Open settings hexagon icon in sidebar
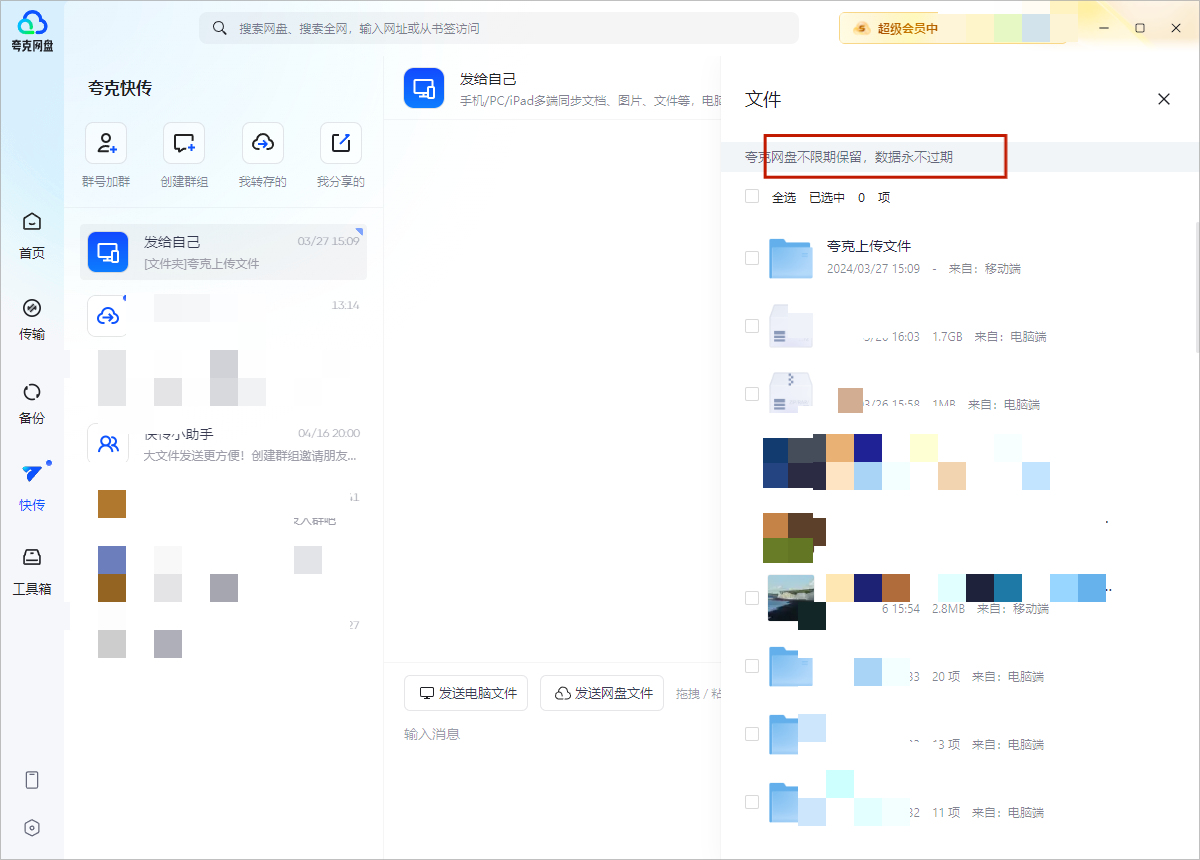 [32, 827]
